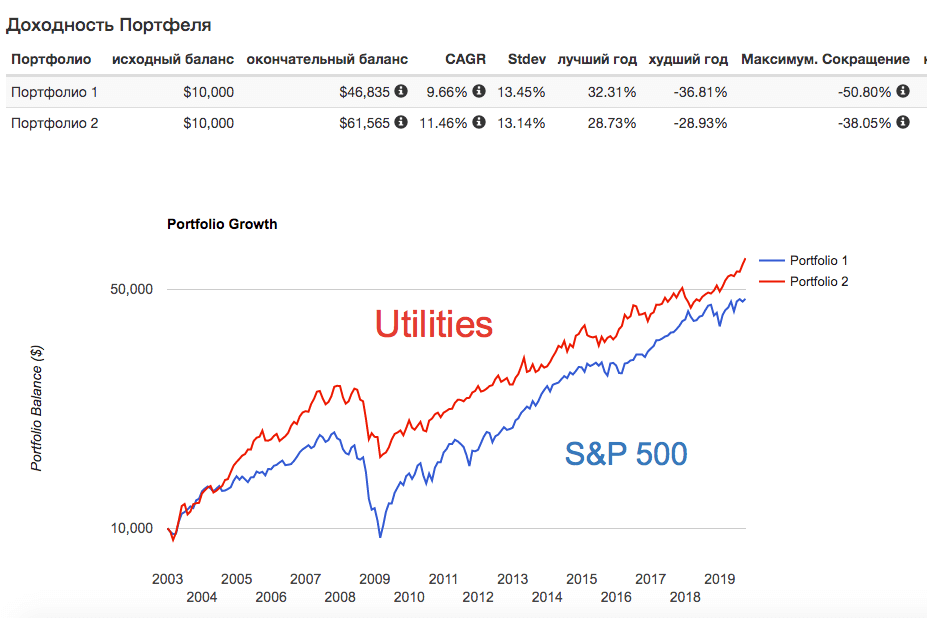
Task: Select the Портфолио 1 row label
Action: point(54,92)
